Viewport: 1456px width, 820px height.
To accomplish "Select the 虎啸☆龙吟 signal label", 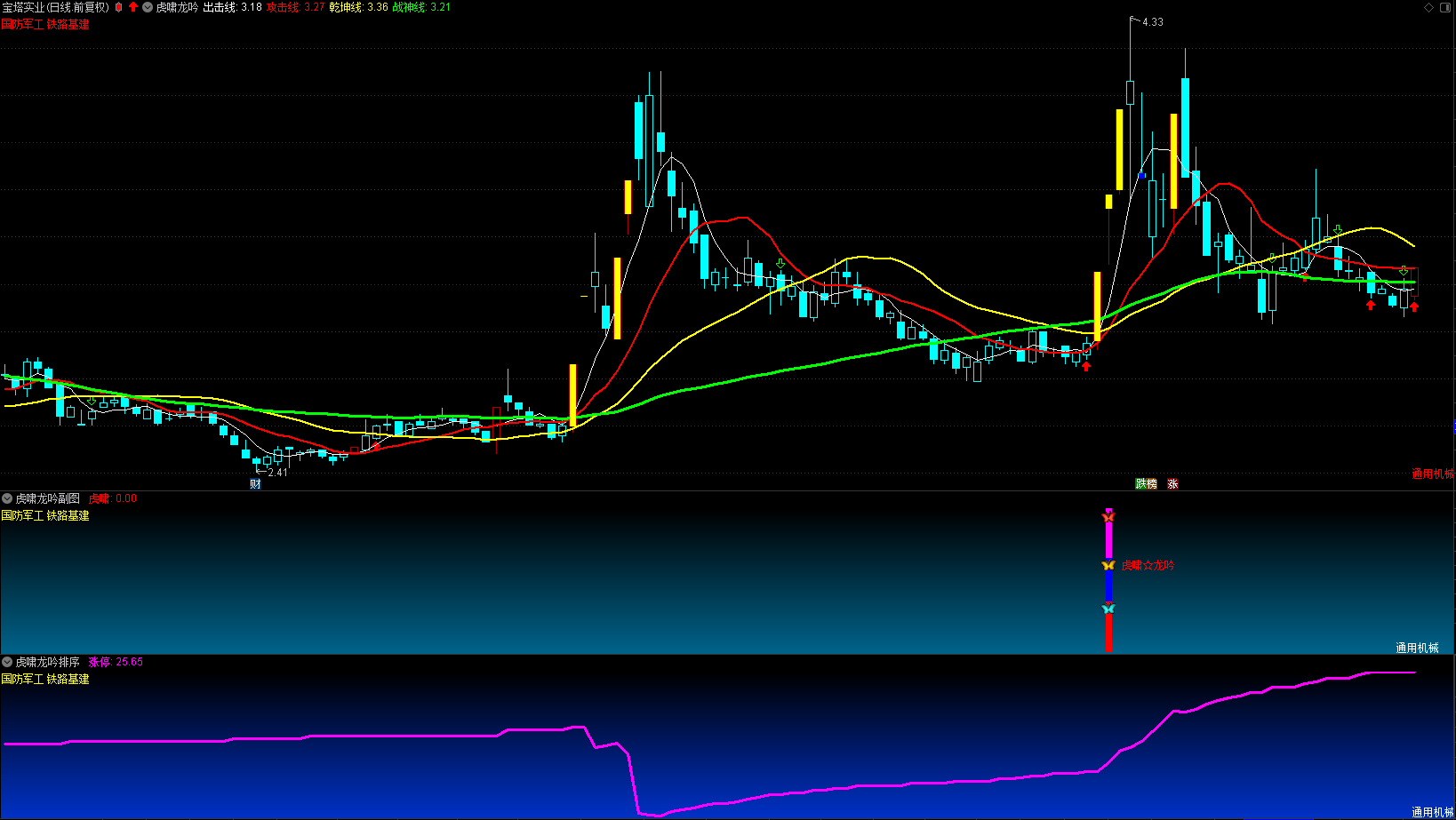I will (1148, 565).
